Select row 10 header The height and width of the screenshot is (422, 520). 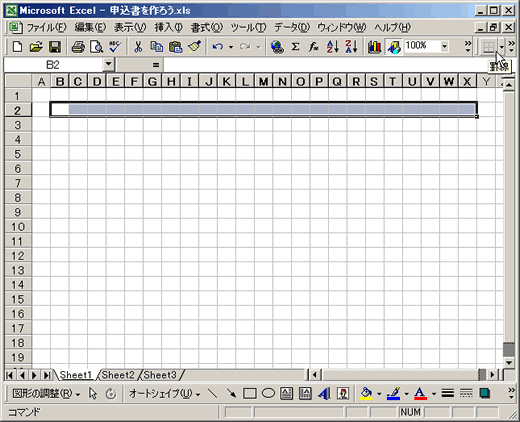[x=18, y=227]
